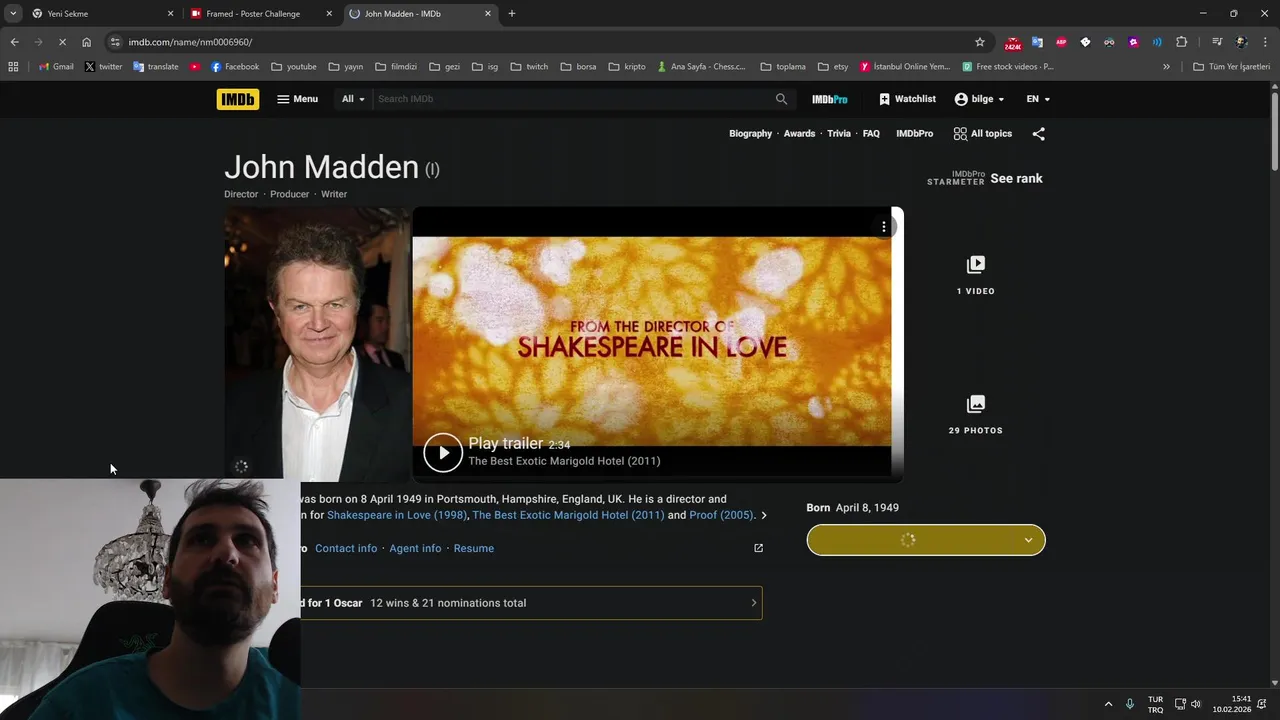Image resolution: width=1280 pixels, height=720 pixels.
Task: Open the apps grid icon in bookmarks bar
Action: point(13,67)
